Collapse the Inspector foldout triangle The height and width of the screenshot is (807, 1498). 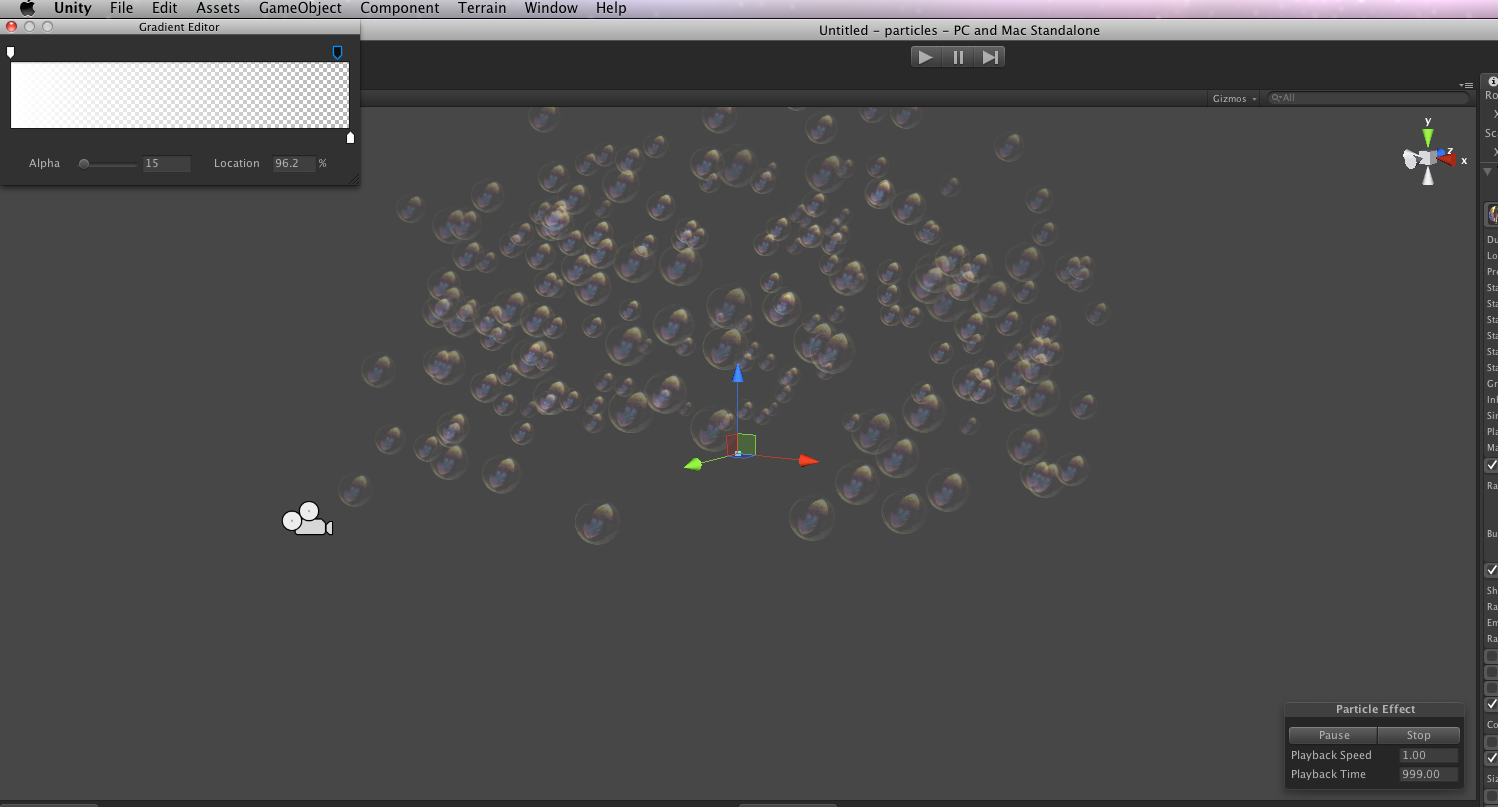click(1489, 171)
